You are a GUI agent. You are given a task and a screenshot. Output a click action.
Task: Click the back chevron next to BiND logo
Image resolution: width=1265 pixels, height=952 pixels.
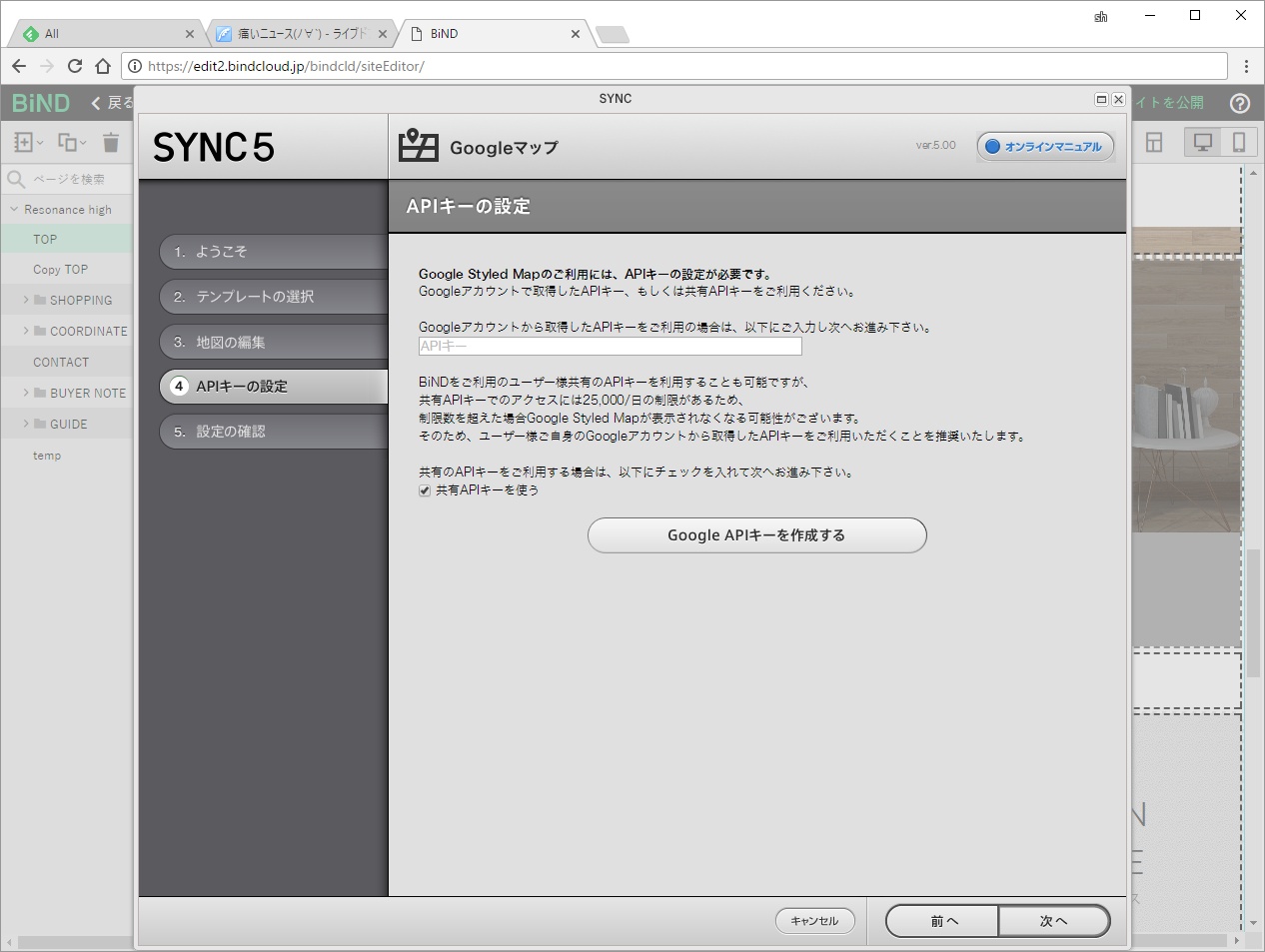coord(95,102)
